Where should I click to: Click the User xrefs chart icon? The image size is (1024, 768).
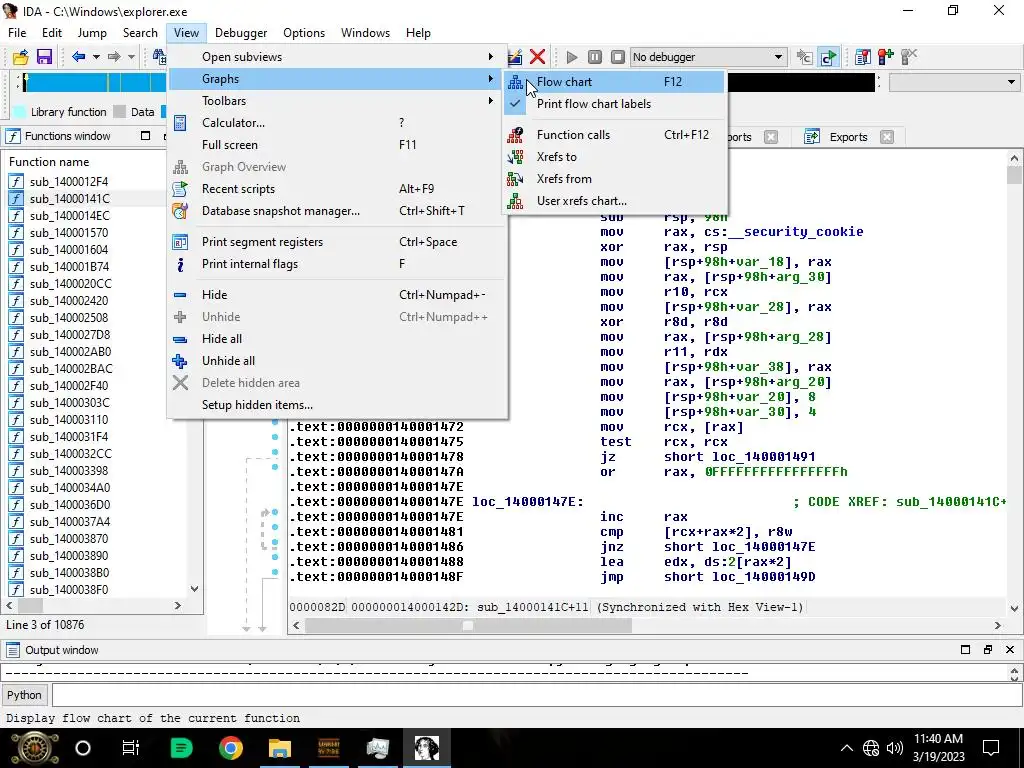pos(515,201)
